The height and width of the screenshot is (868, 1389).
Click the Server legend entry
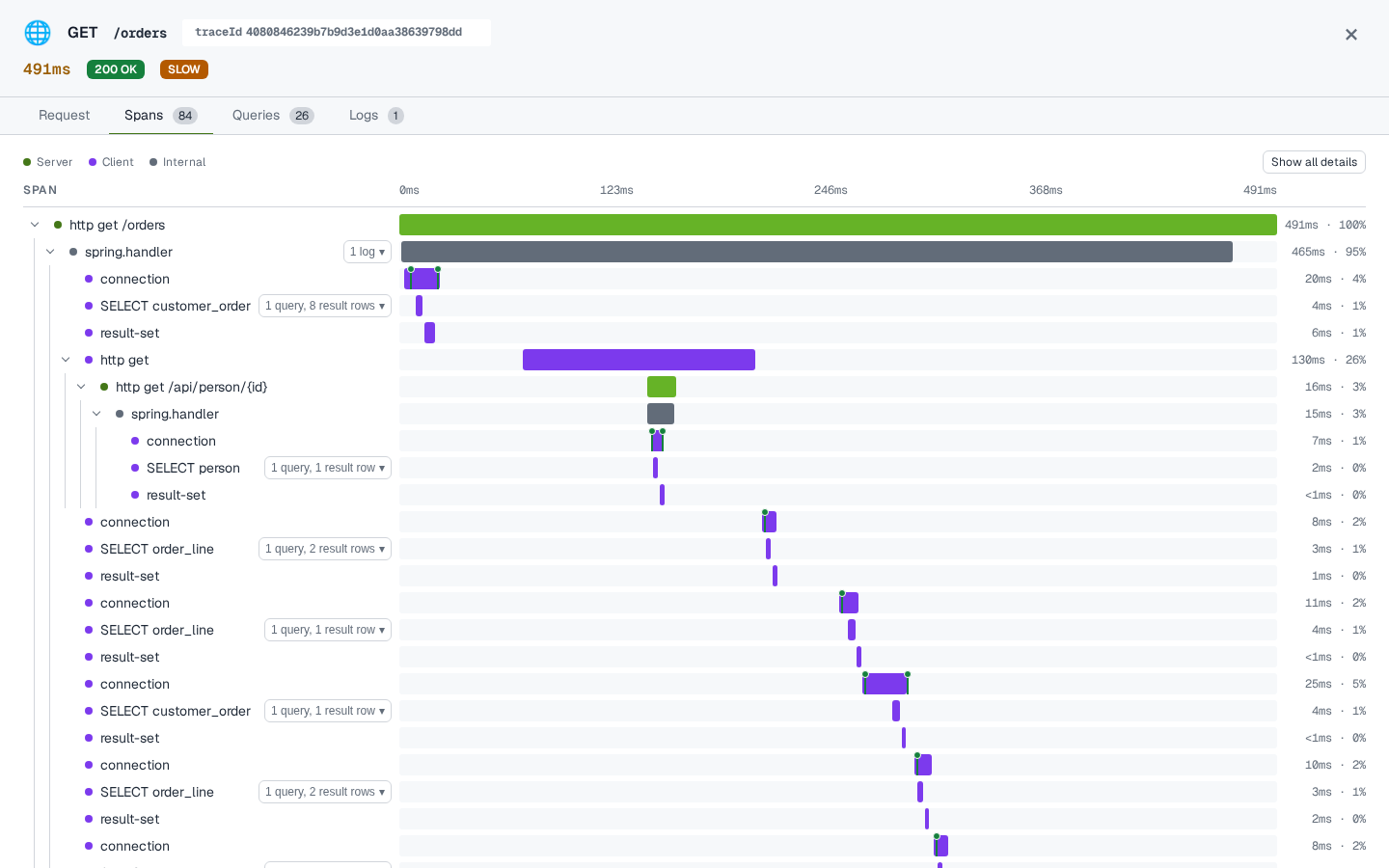tap(48, 162)
